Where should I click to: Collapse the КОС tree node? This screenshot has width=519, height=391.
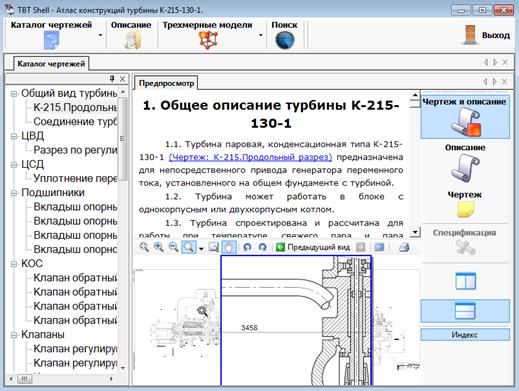(x=14, y=264)
